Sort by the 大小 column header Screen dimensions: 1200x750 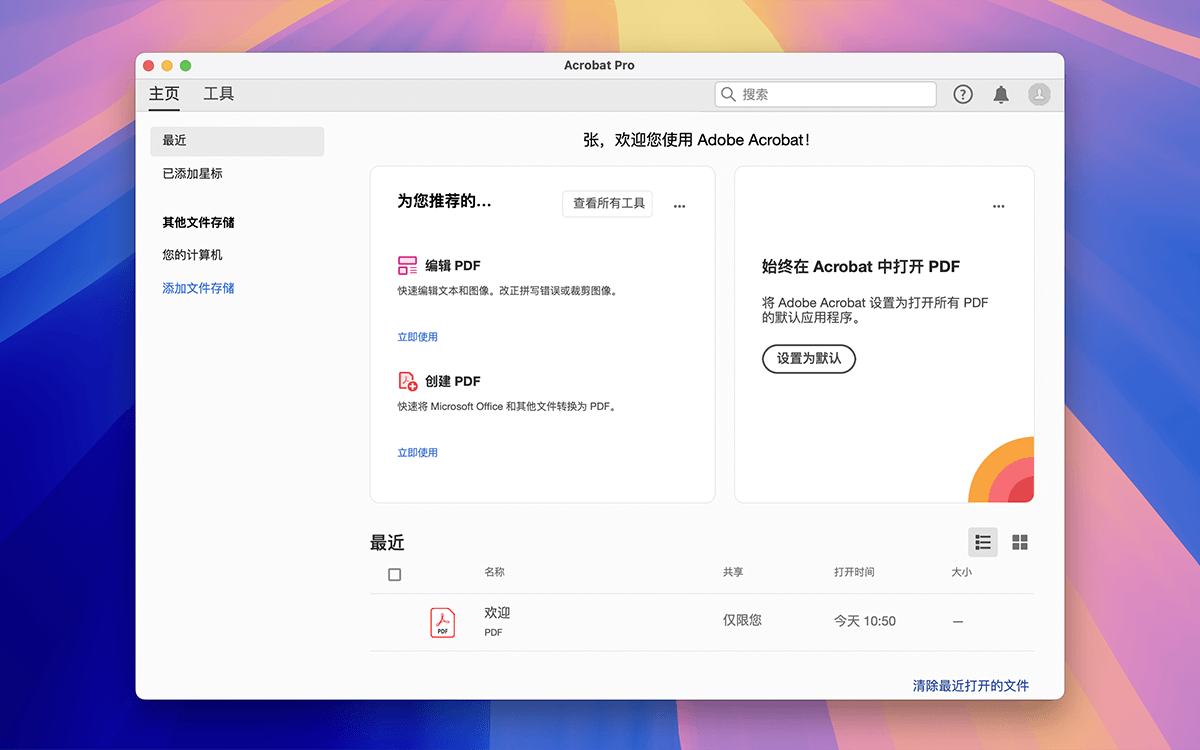961,572
